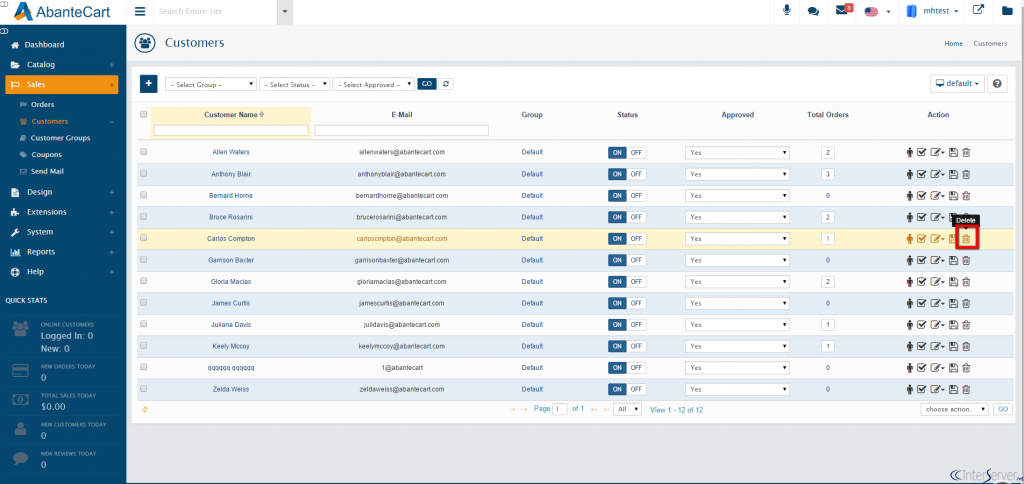
Task: Click the folder icon in top-right header
Action: pos(1008,10)
